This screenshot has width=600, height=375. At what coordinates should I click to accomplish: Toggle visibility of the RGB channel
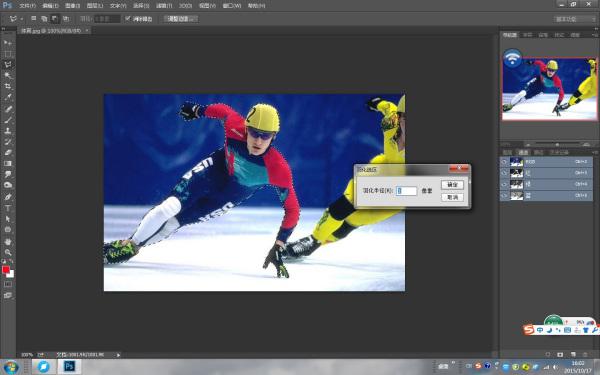coord(504,162)
